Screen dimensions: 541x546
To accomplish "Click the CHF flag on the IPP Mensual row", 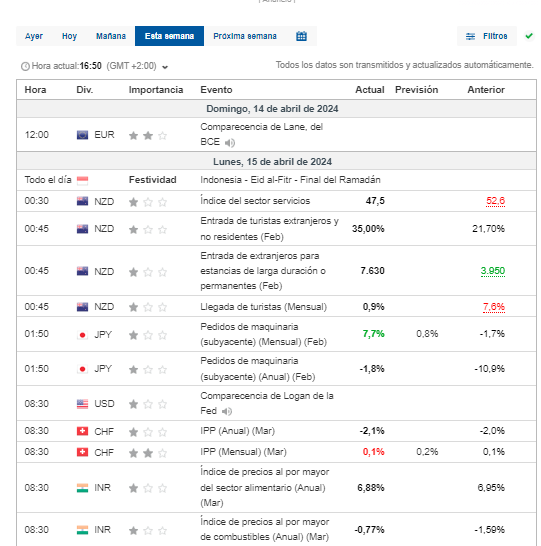I will pyautogui.click(x=82, y=452).
